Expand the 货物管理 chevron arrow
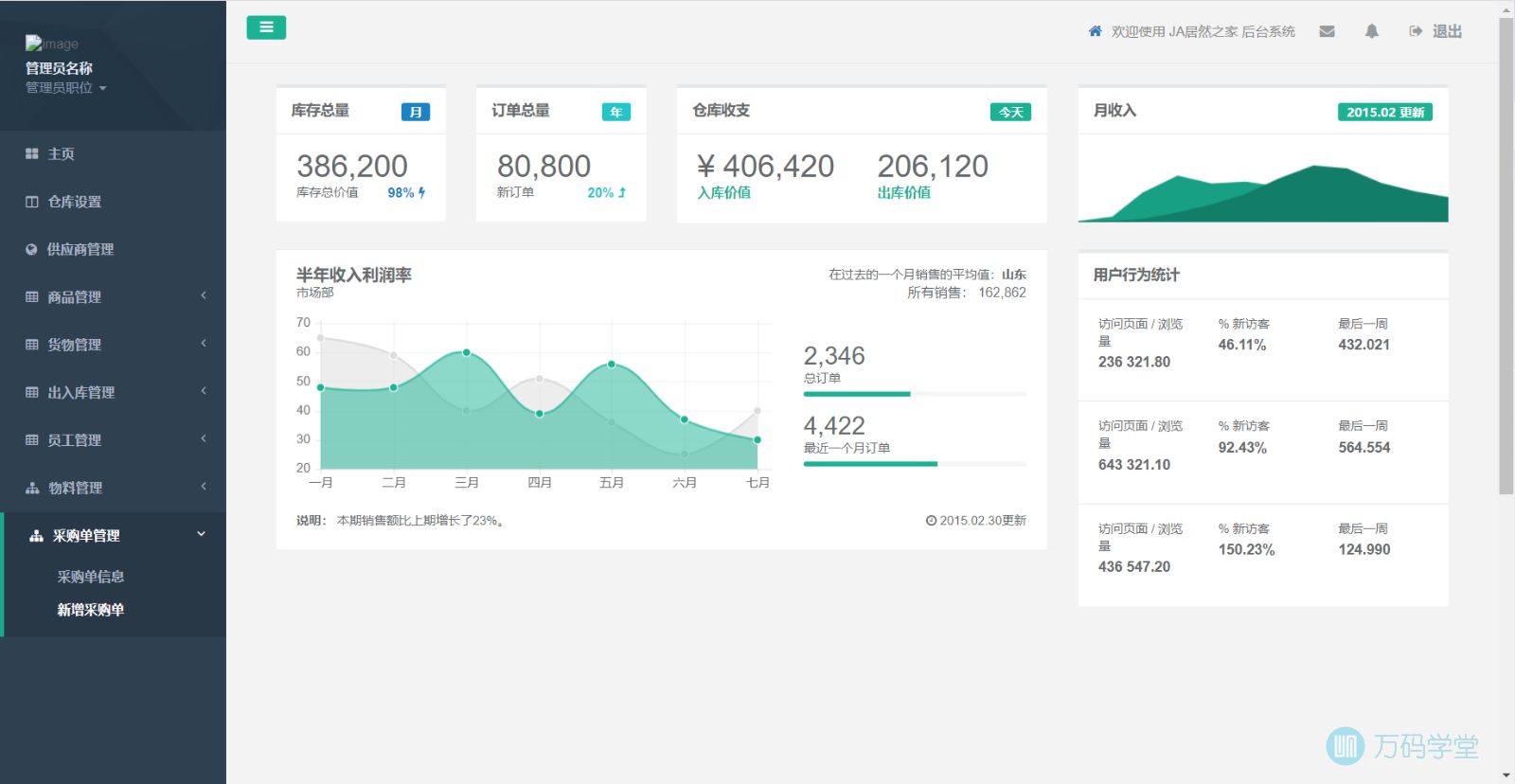Screen dimensions: 1515x784 coord(204,344)
